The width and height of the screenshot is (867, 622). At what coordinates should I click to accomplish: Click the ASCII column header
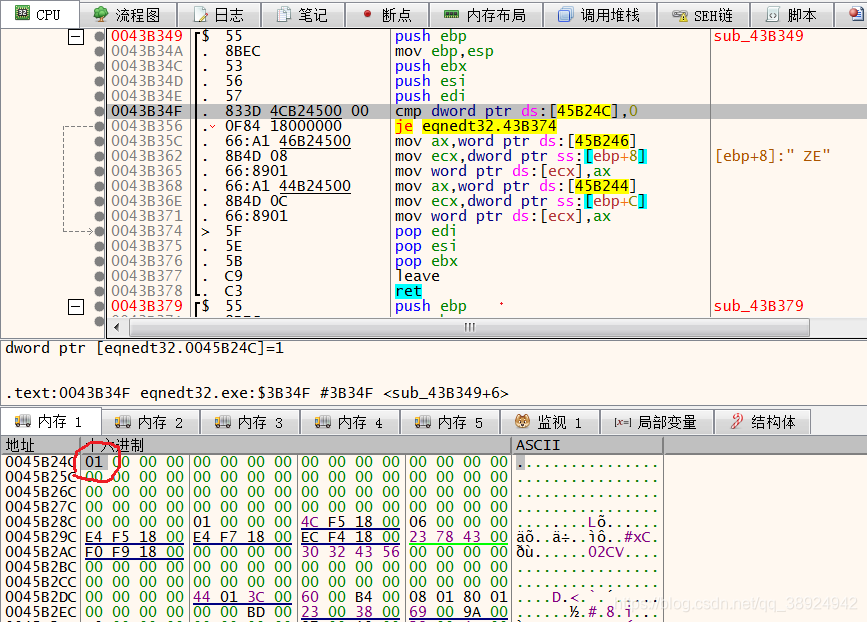(587, 445)
